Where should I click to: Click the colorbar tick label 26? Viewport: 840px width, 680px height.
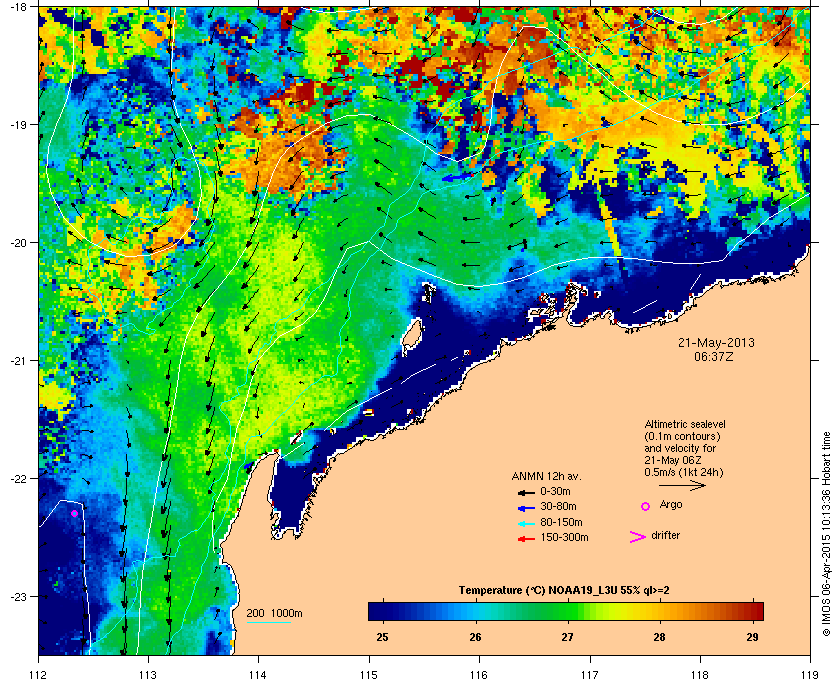pyautogui.click(x=475, y=637)
